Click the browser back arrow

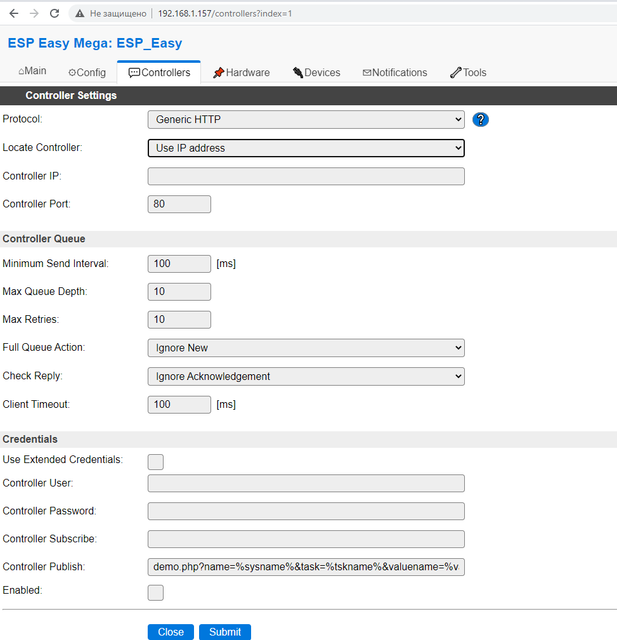(x=14, y=13)
